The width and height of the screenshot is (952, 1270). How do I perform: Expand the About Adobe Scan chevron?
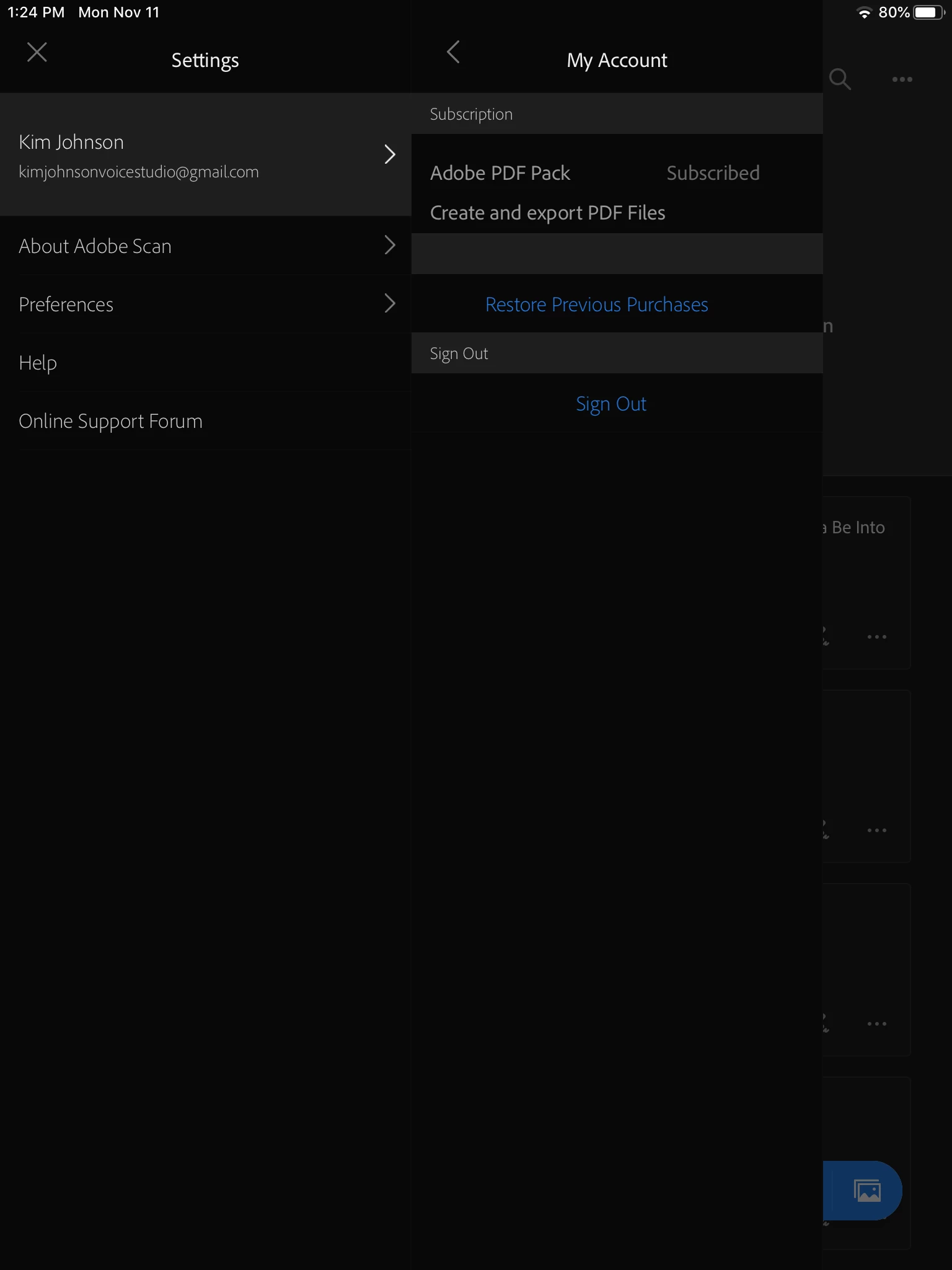coord(390,246)
